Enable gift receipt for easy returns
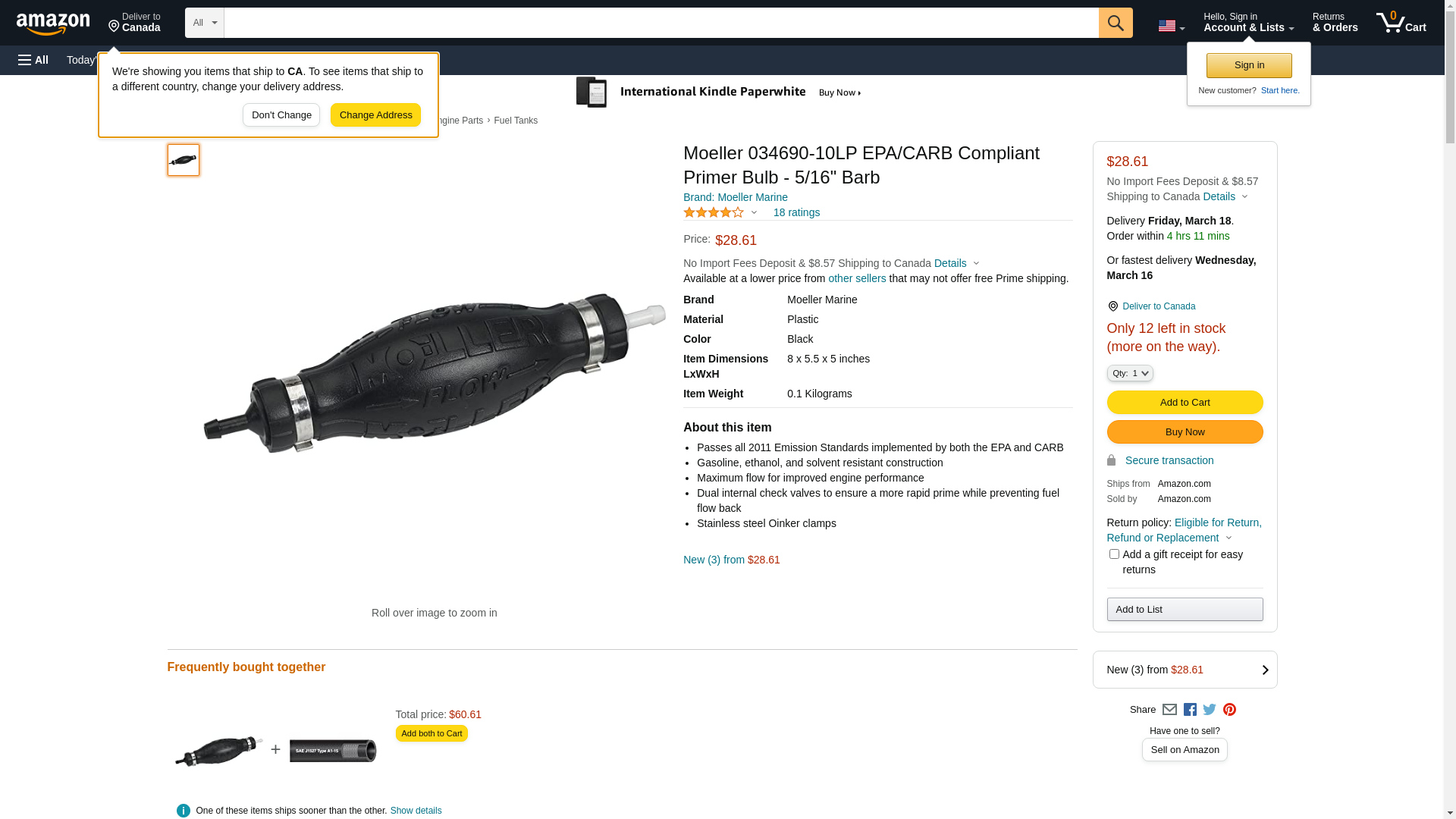Screen dimensions: 1456x819 [x=1114, y=554]
